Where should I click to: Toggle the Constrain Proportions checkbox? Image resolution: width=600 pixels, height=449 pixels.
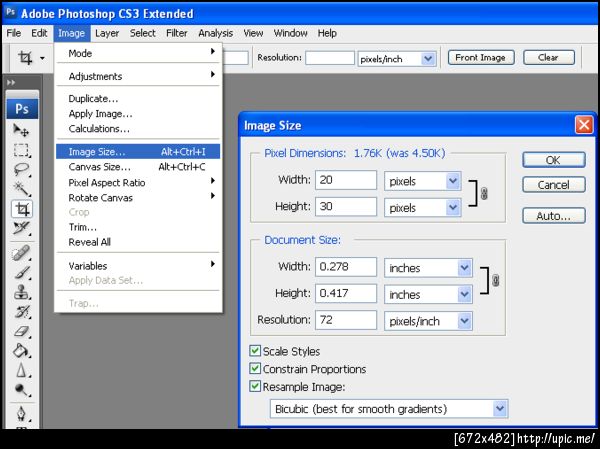click(x=255, y=368)
